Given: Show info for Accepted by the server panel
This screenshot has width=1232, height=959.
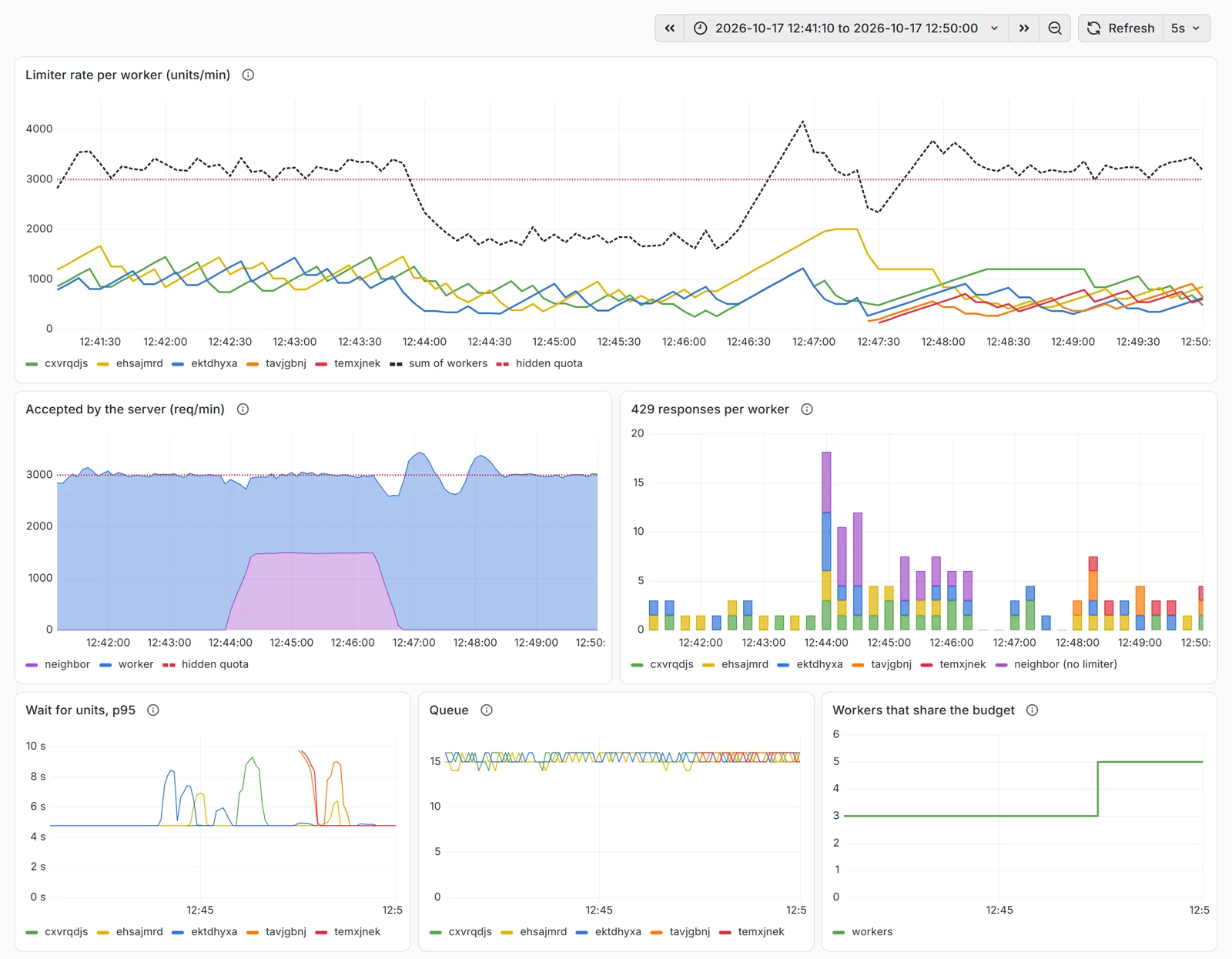Looking at the screenshot, I should 243,409.
